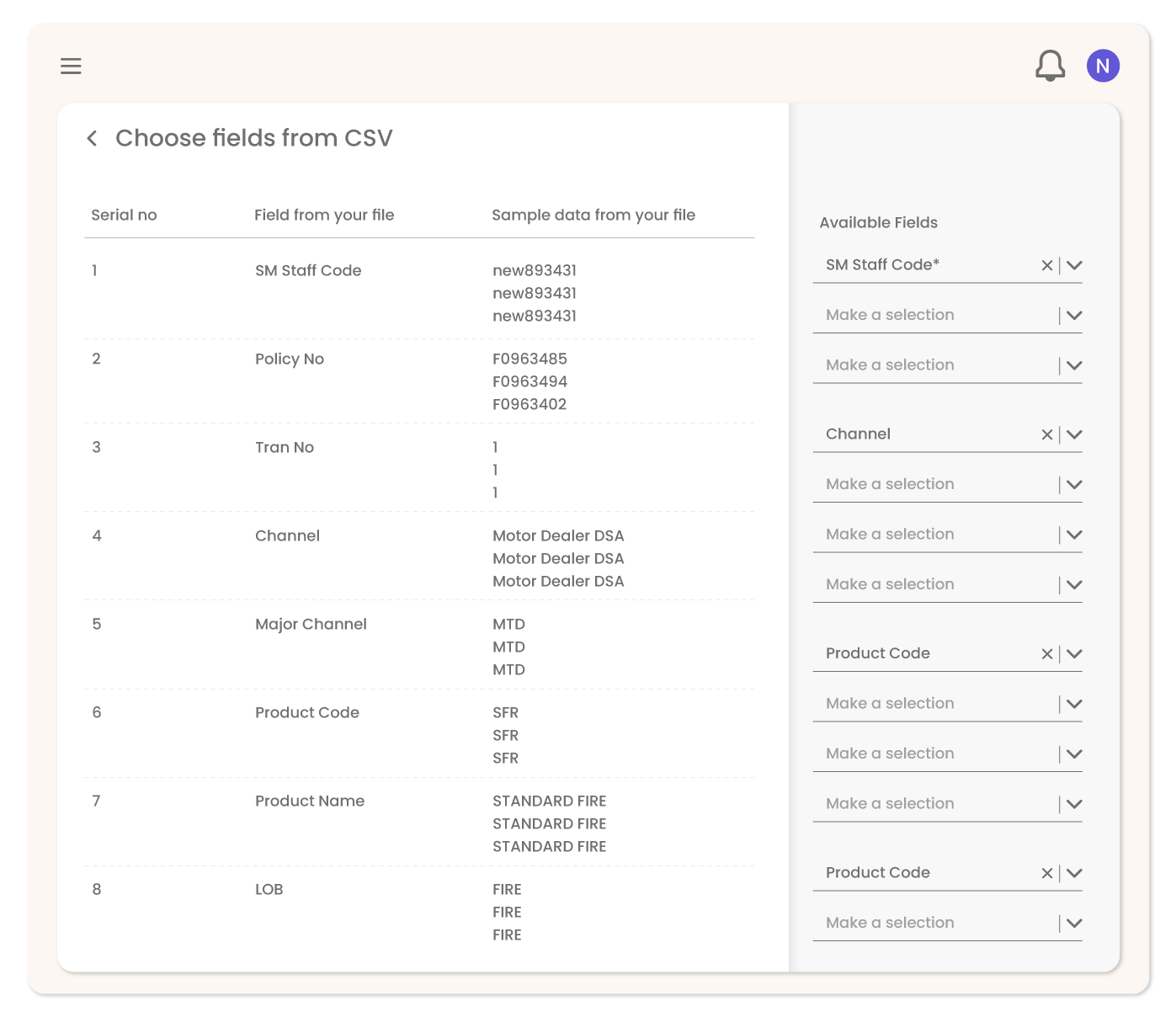This screenshot has width=1176, height=1017.
Task: Click the Serial no column header
Action: tap(124, 215)
